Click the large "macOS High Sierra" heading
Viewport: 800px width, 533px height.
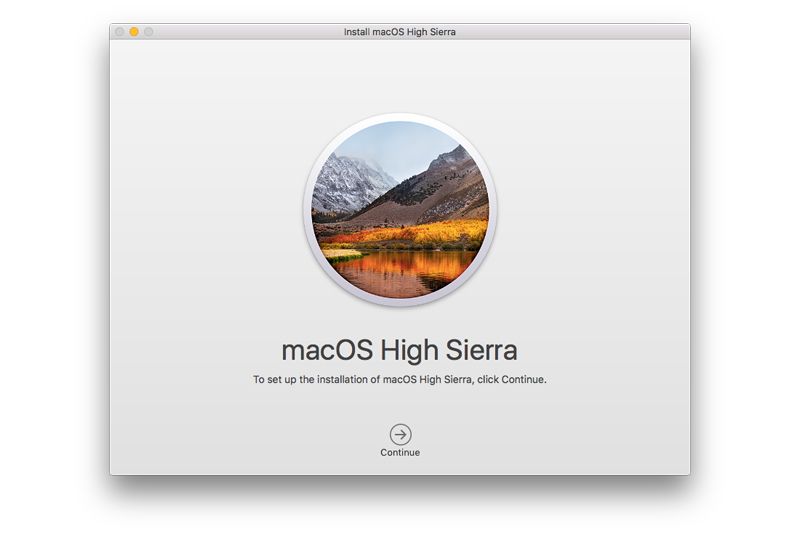[x=399, y=350]
